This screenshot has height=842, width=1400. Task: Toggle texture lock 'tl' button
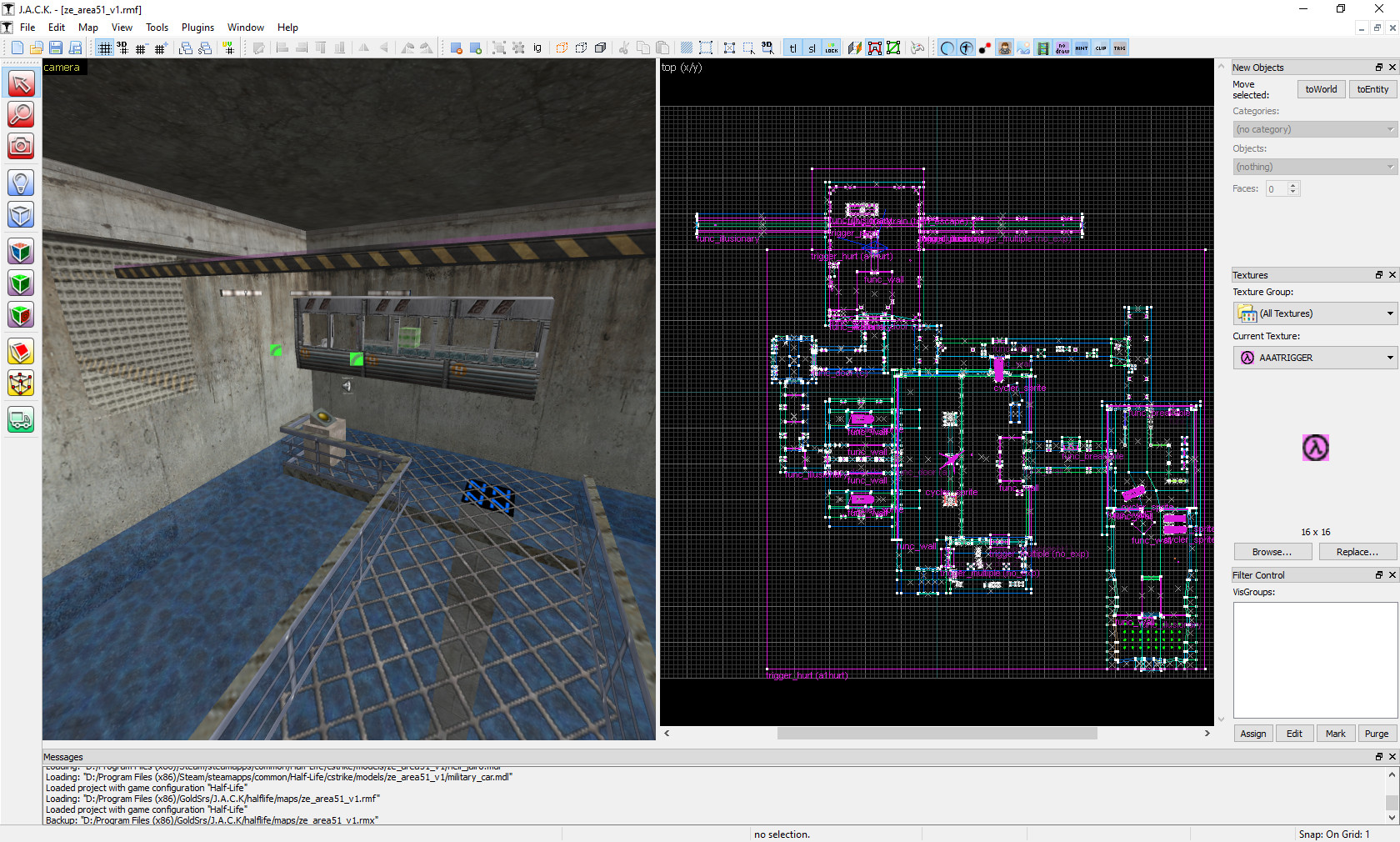tap(792, 48)
